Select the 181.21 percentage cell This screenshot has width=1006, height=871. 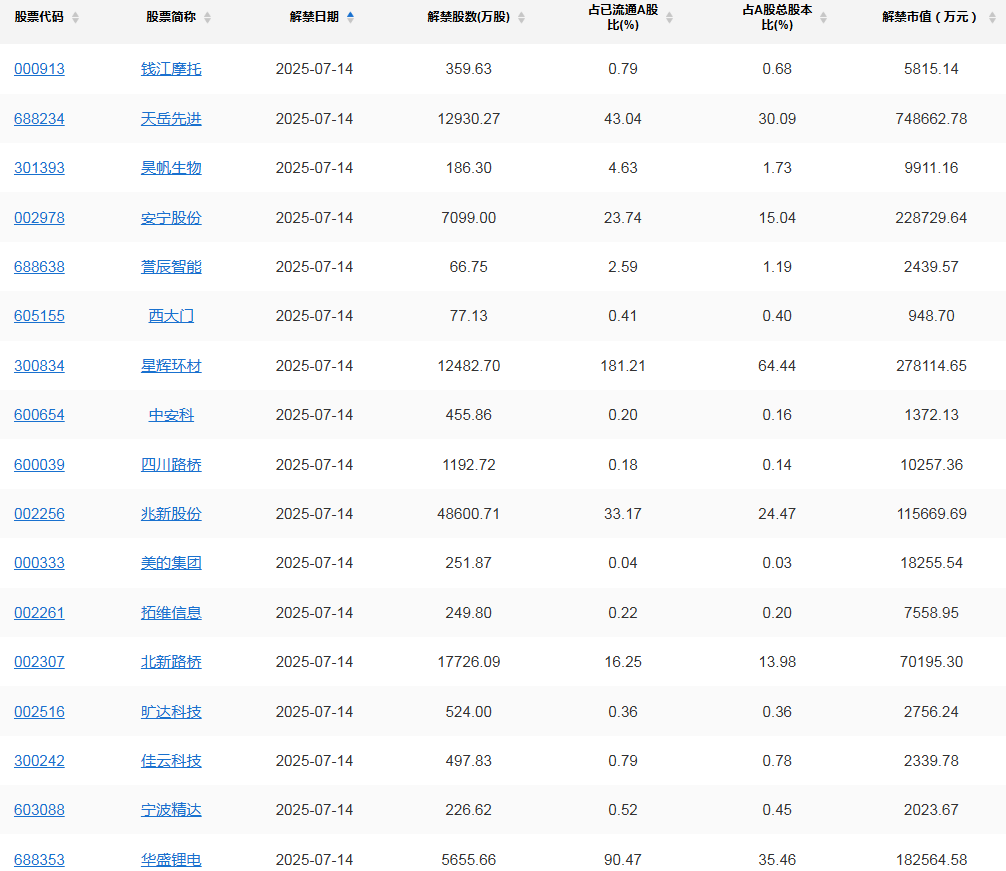pos(623,366)
